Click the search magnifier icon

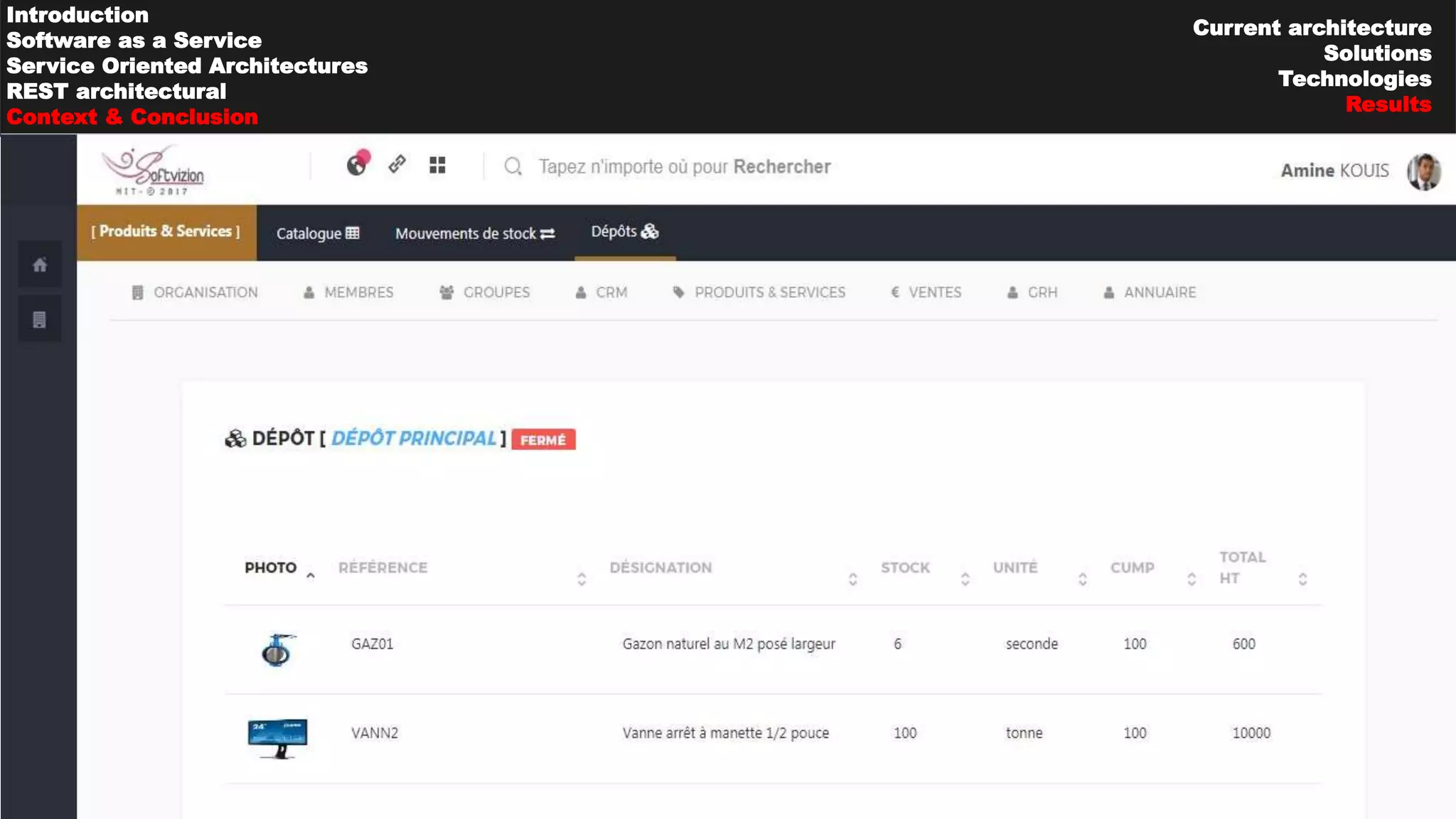tap(513, 166)
